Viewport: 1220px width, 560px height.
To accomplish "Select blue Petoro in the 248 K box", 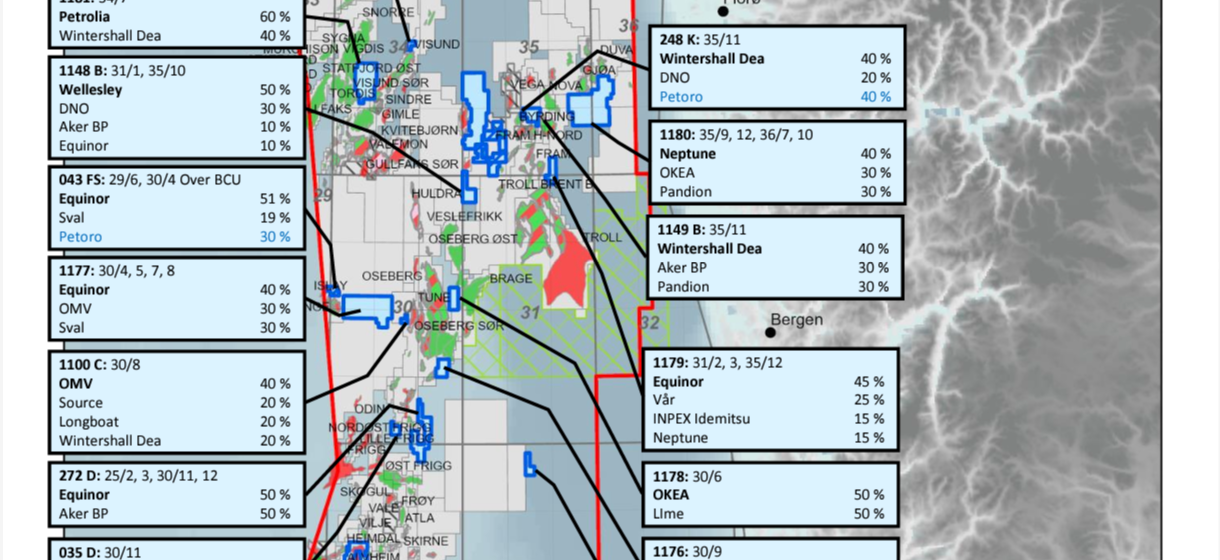I will [x=681, y=97].
